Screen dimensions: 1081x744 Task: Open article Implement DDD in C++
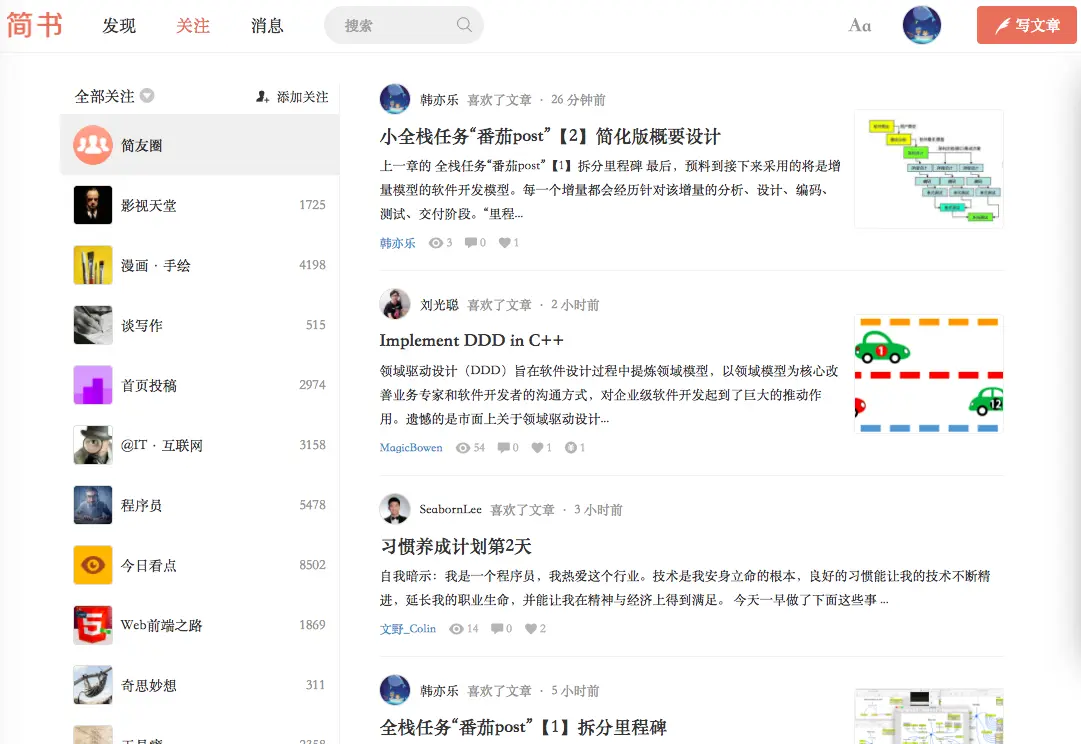click(x=472, y=341)
